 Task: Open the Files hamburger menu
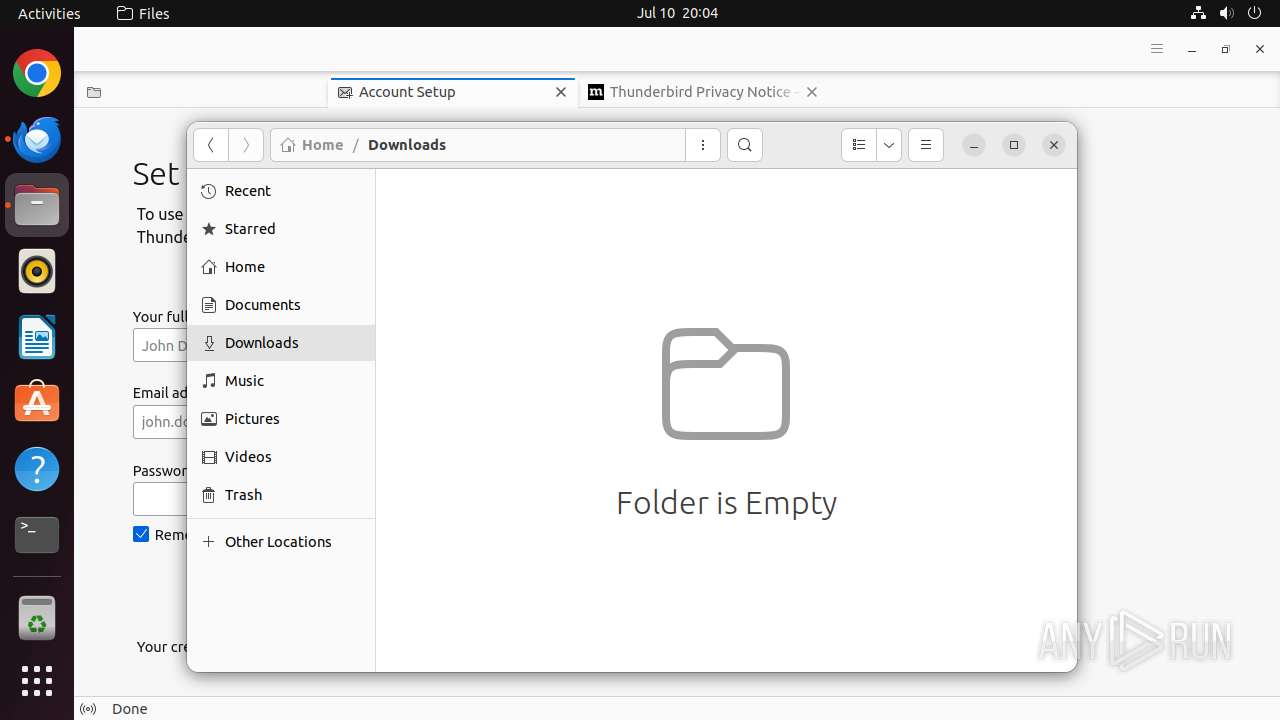pos(926,145)
